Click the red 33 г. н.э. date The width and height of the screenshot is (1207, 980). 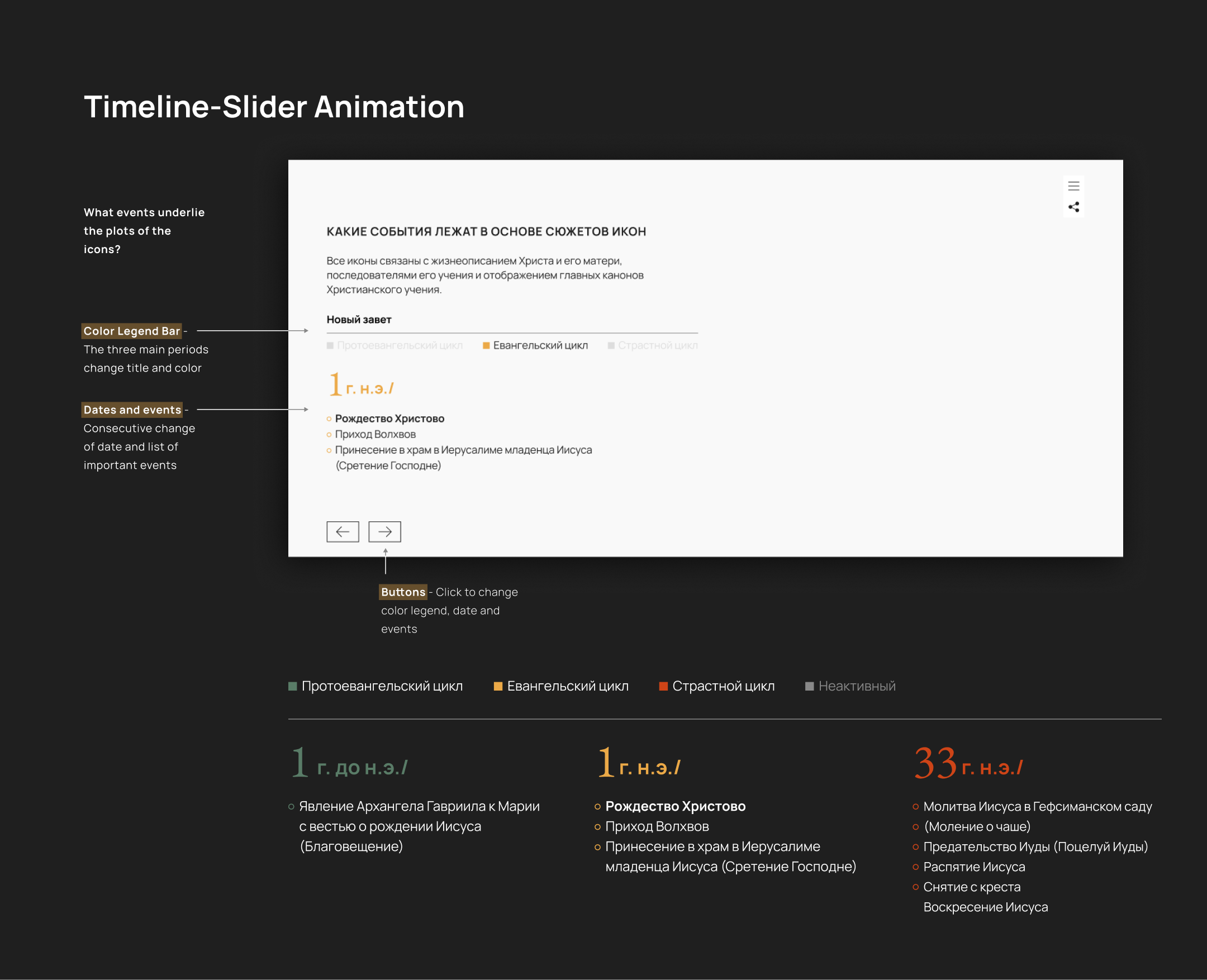pyautogui.click(x=968, y=764)
